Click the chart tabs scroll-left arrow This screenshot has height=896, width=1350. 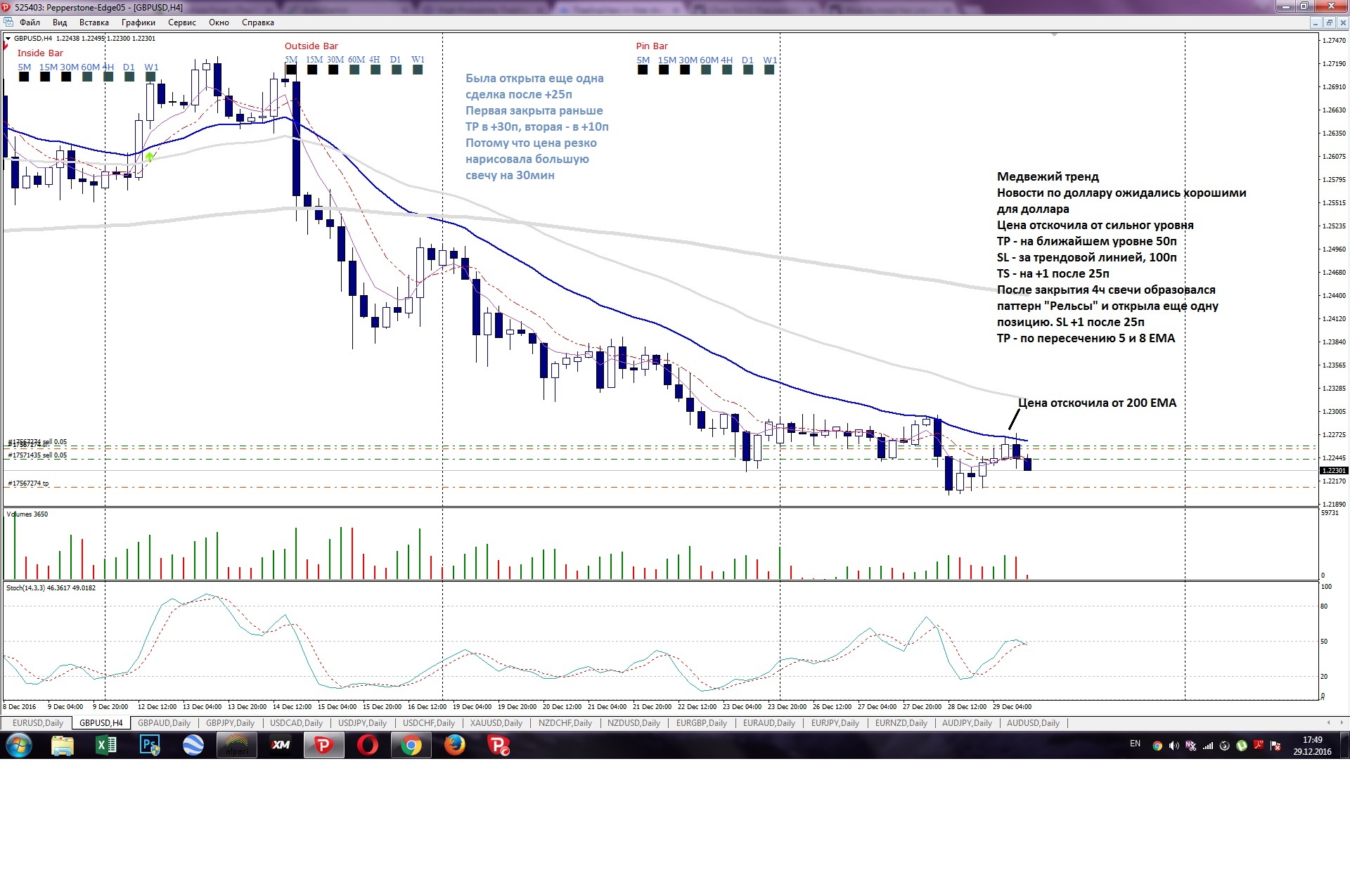[1328, 722]
